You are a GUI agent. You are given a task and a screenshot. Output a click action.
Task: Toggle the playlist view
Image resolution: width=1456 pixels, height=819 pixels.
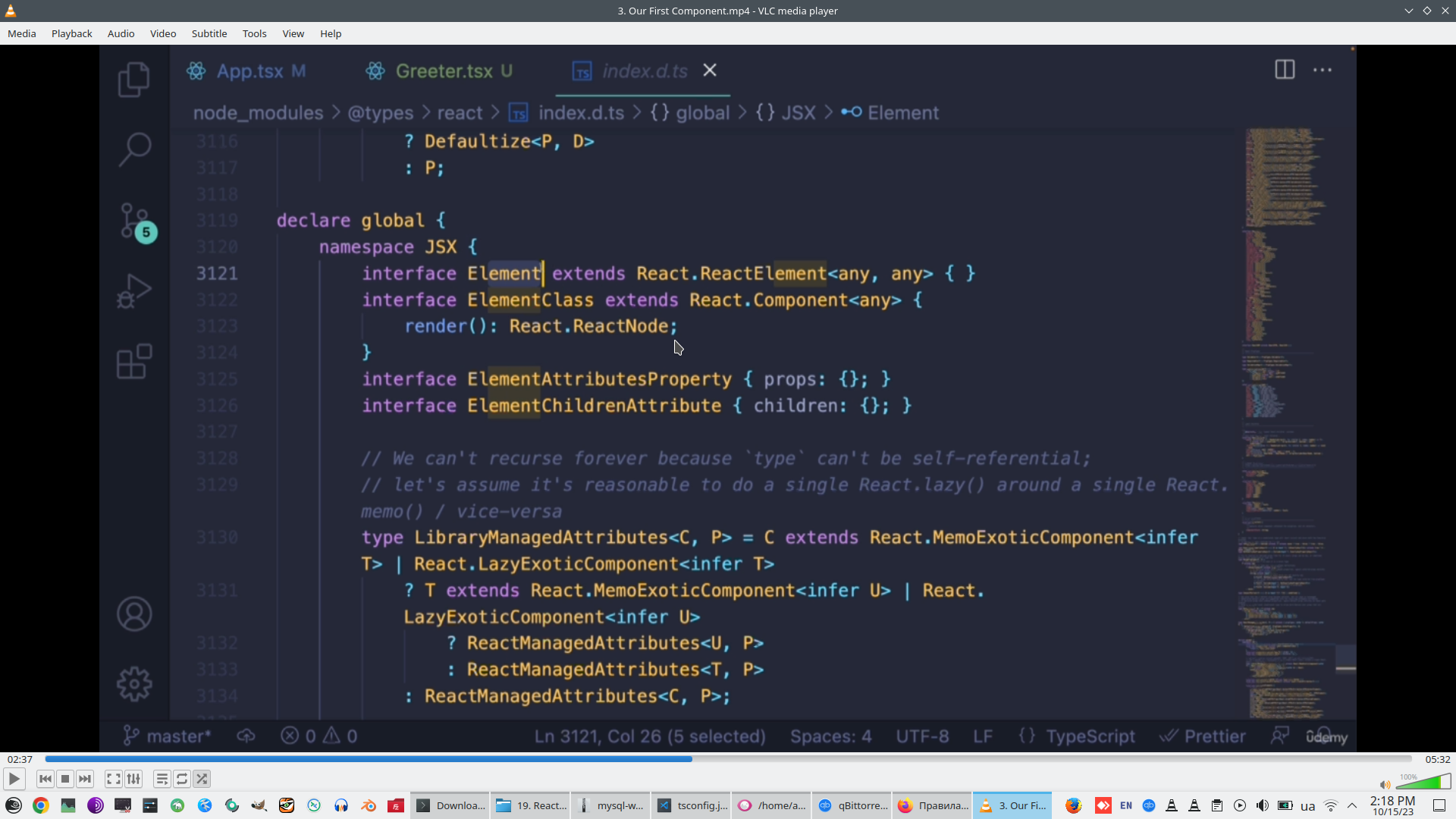click(162, 779)
